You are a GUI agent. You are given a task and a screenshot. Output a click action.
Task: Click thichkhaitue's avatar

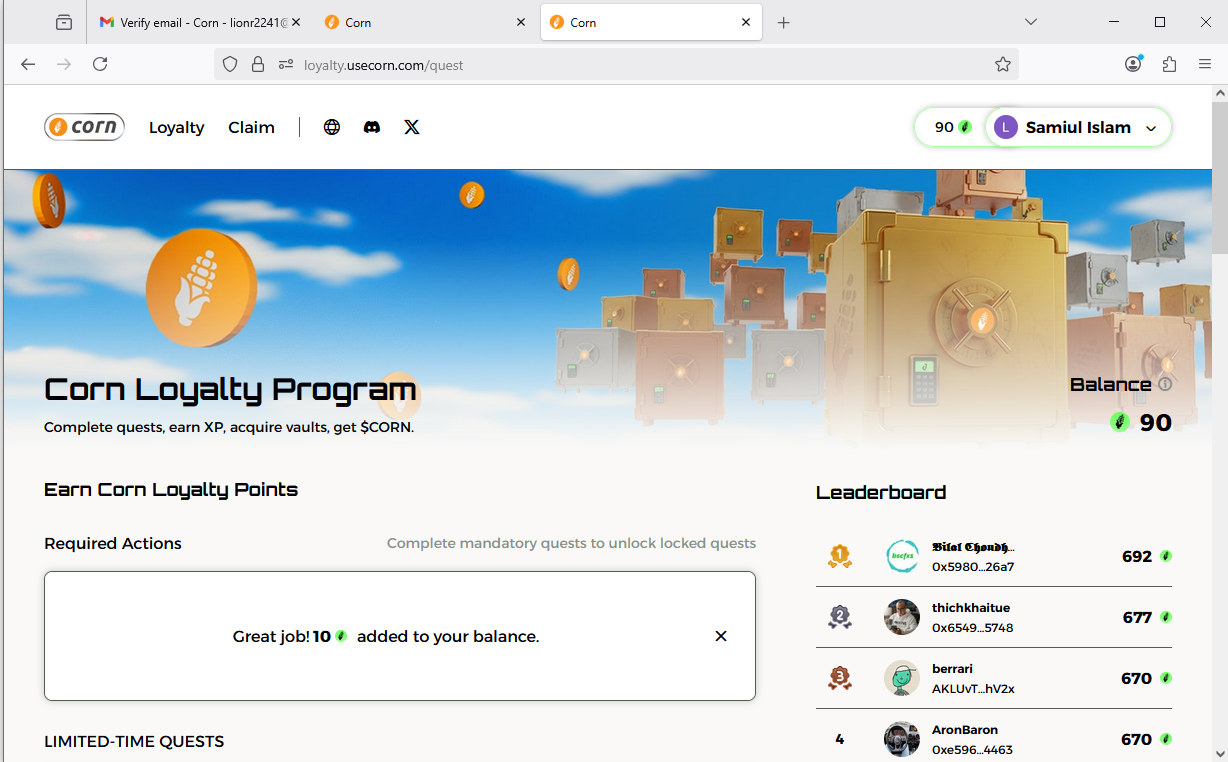[x=902, y=617]
